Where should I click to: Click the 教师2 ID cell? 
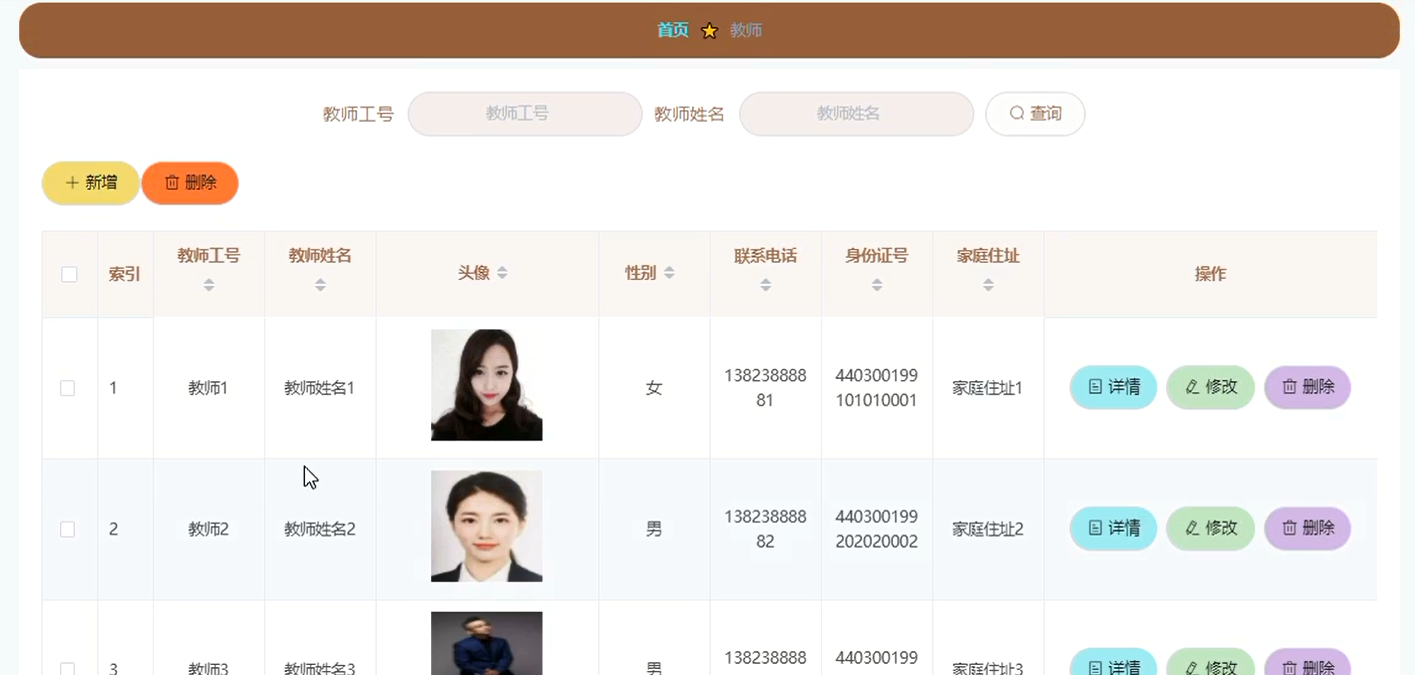(x=208, y=529)
